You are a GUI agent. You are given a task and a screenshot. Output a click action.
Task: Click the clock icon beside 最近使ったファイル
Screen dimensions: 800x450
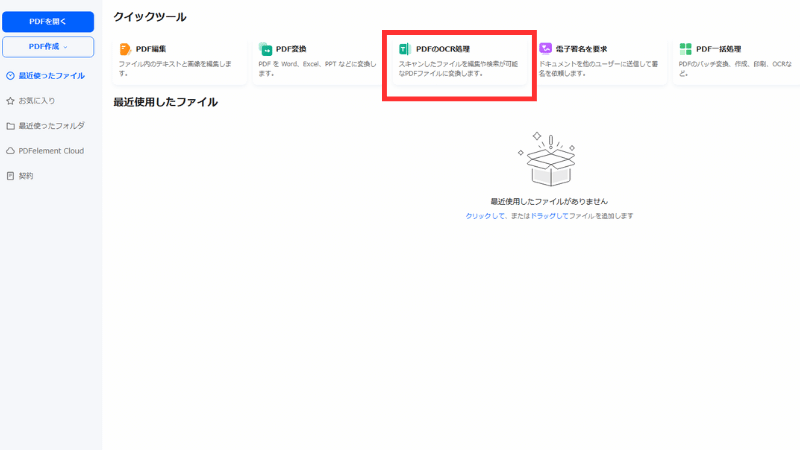click(x=10, y=76)
